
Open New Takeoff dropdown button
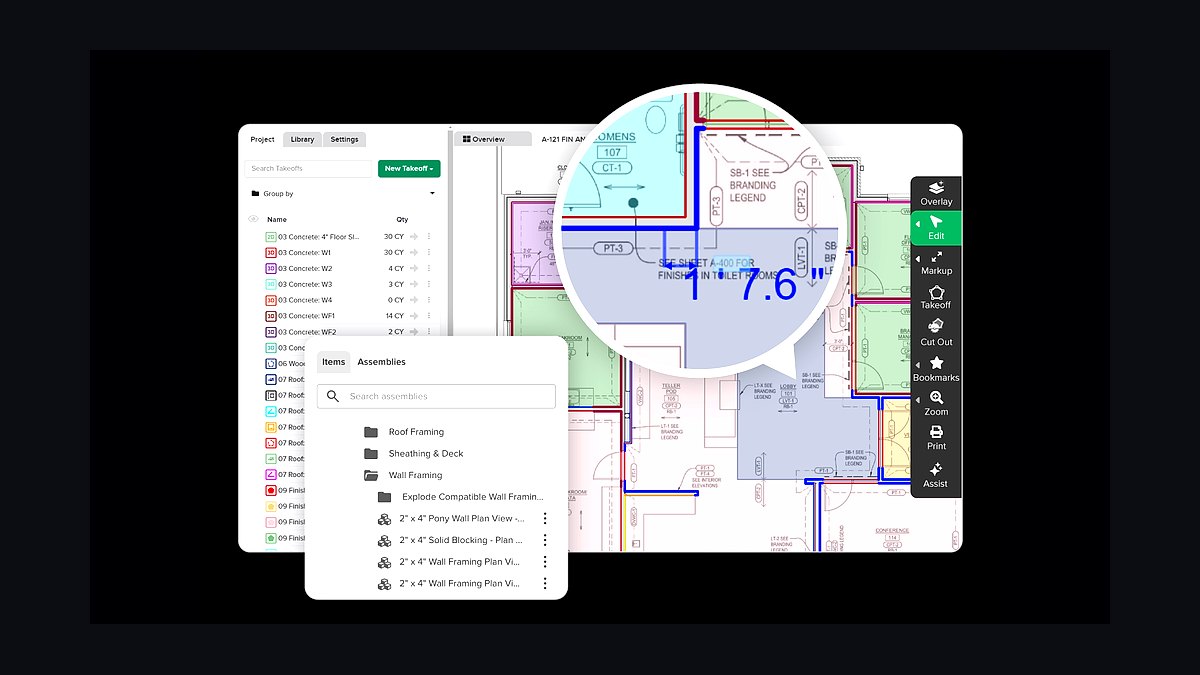pyautogui.click(x=409, y=169)
